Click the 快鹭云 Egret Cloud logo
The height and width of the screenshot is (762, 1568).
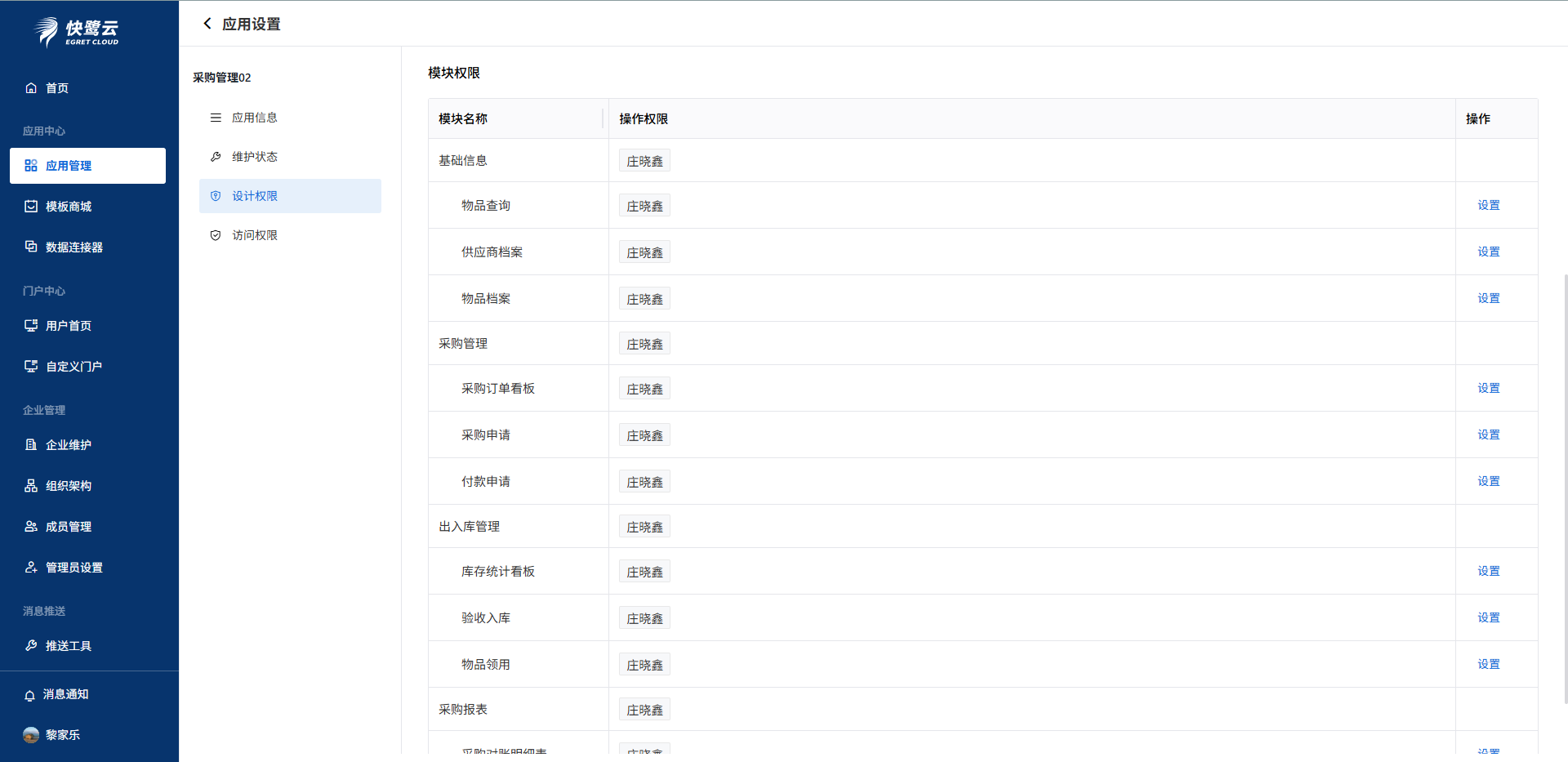tap(77, 32)
